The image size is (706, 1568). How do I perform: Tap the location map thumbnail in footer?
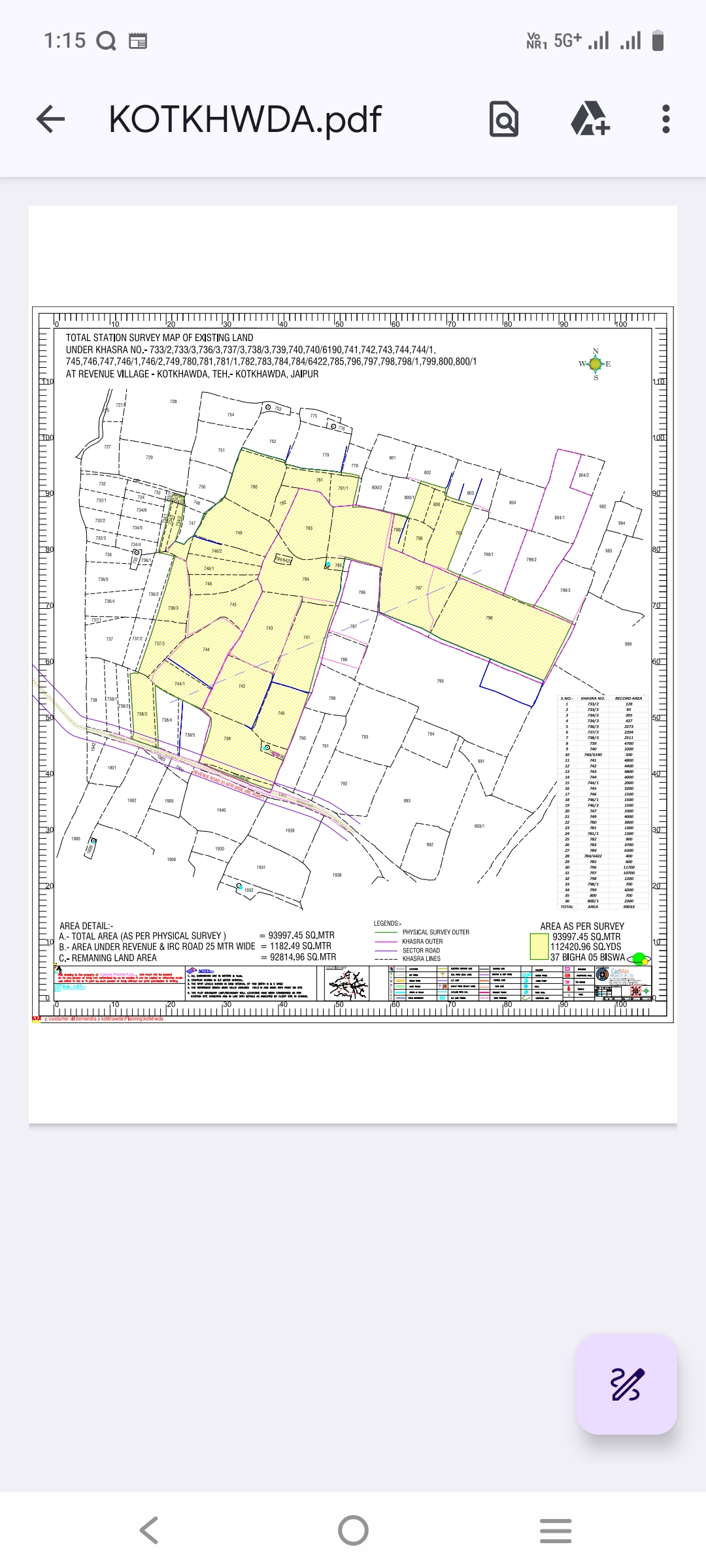coord(347,984)
